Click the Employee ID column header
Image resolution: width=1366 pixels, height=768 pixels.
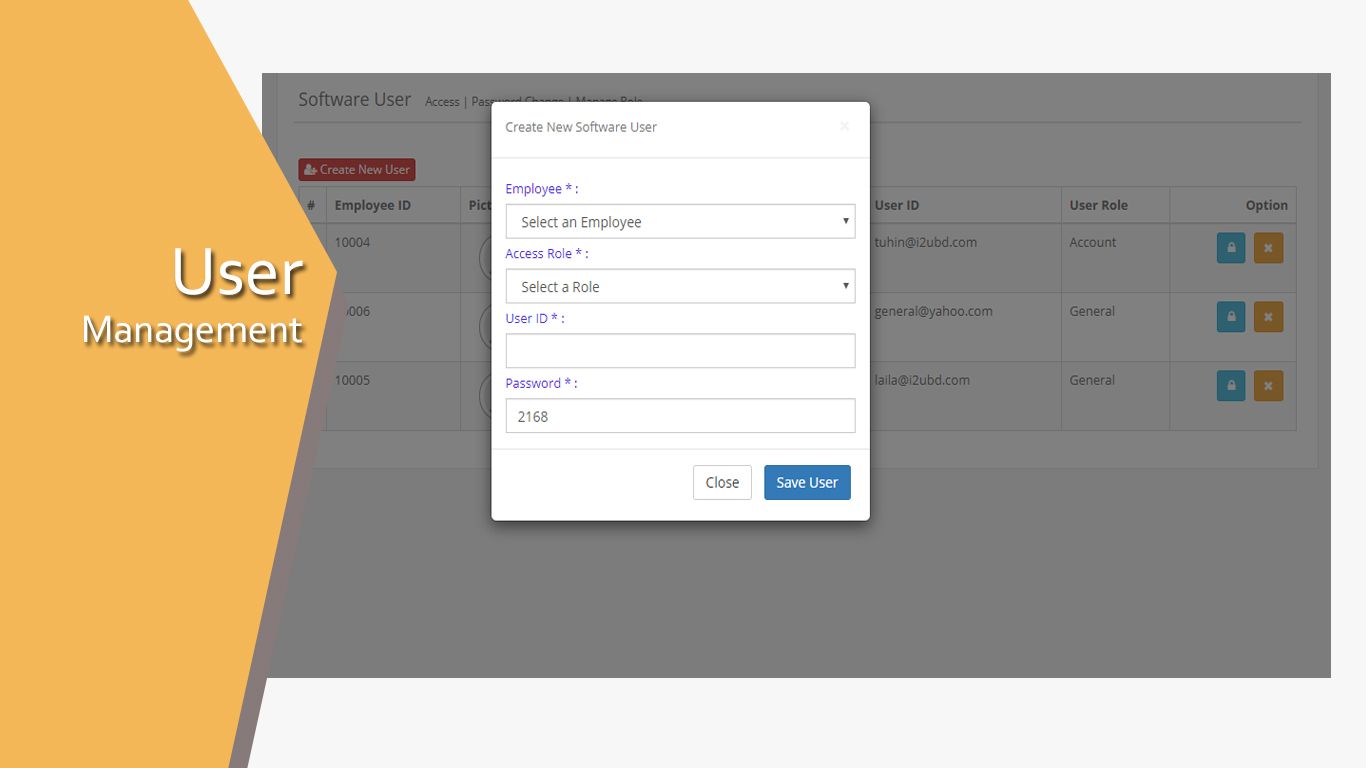click(x=372, y=205)
